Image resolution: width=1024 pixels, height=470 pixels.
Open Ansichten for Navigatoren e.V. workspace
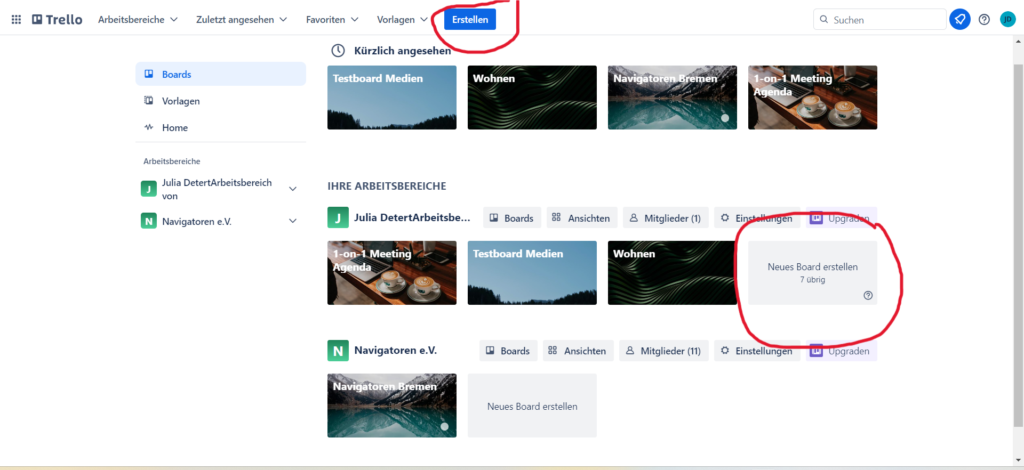[578, 351]
